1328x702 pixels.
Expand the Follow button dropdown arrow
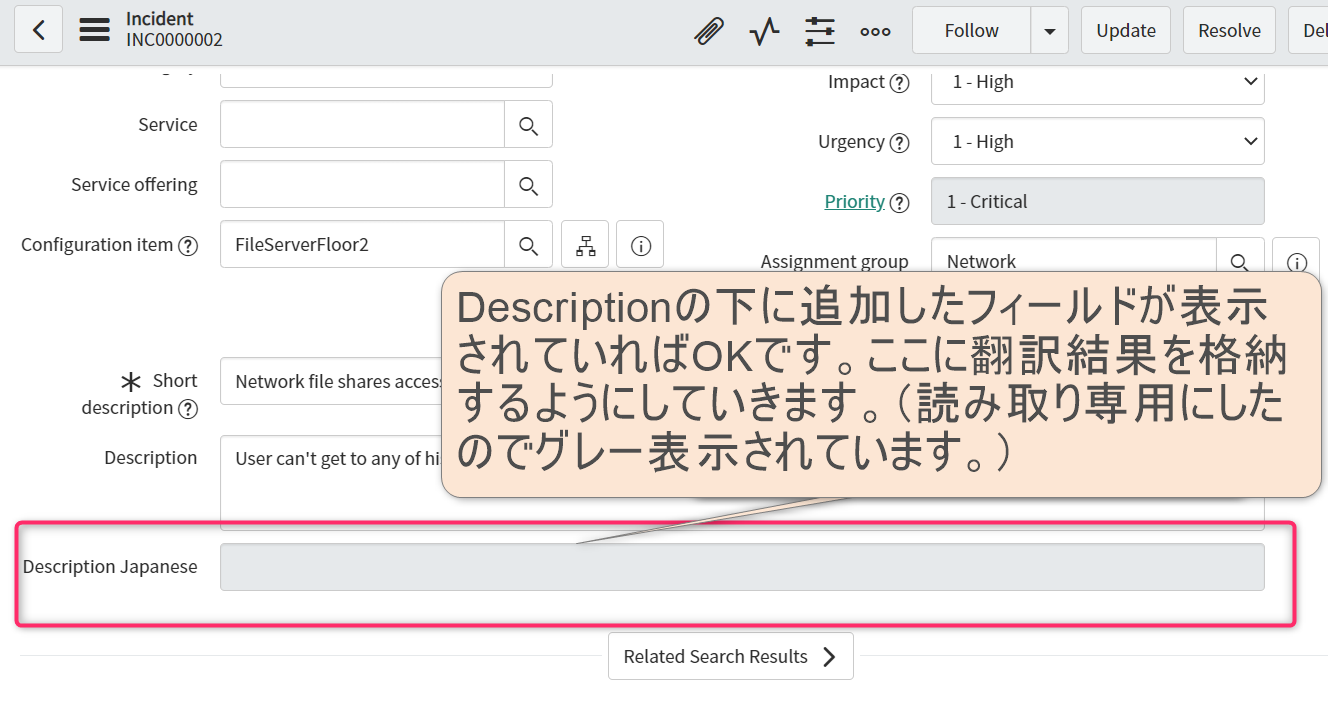click(1049, 30)
